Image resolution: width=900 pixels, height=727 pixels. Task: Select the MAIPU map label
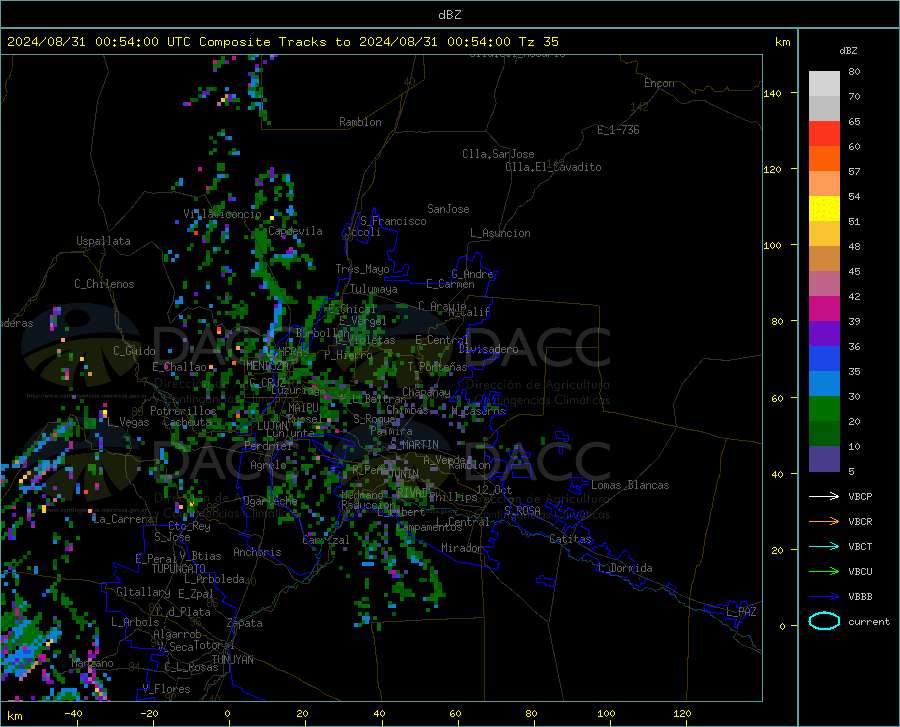coord(303,407)
